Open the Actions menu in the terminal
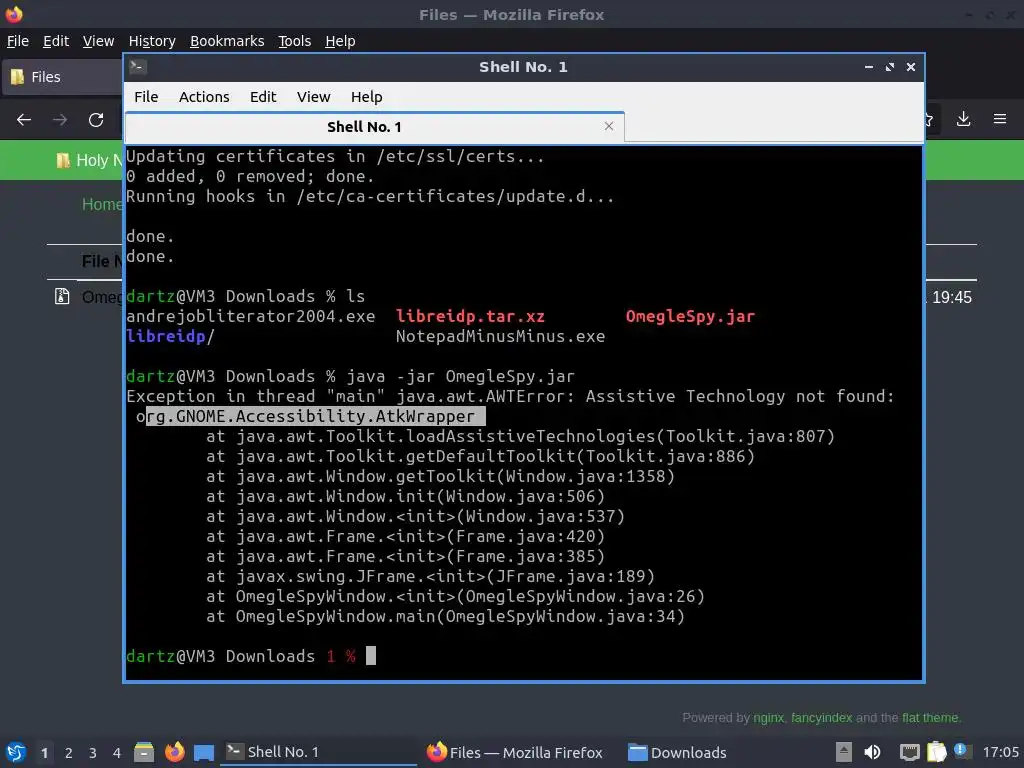 pos(204,97)
